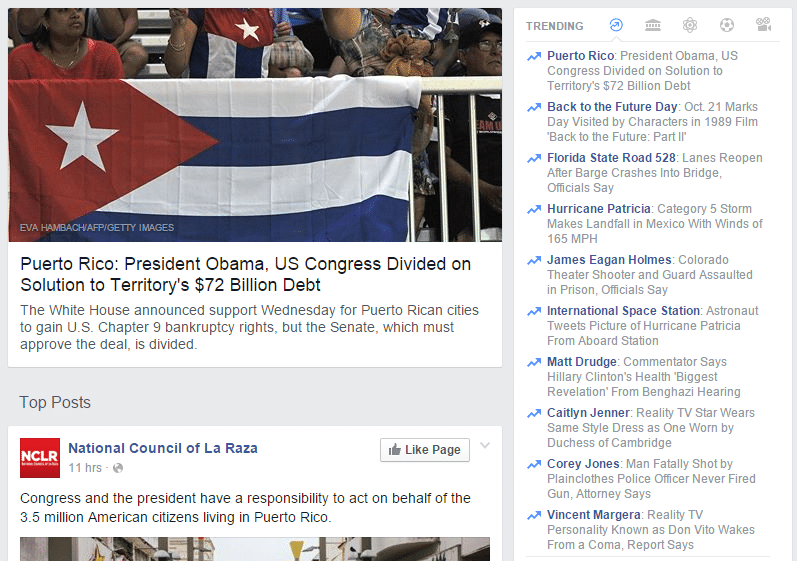This screenshot has width=797, height=561.
Task: Select the Top Trends arrow icon
Action: point(616,25)
